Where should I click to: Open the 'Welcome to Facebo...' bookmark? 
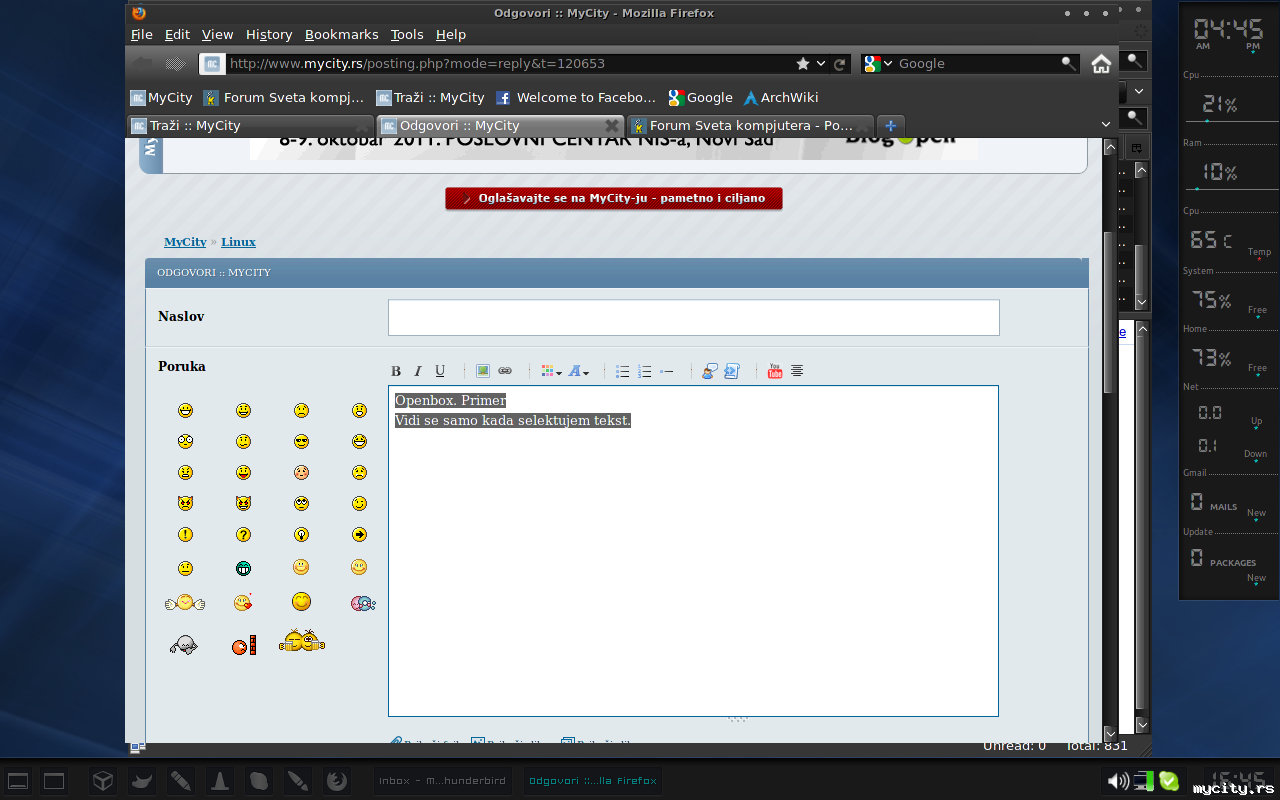click(576, 98)
